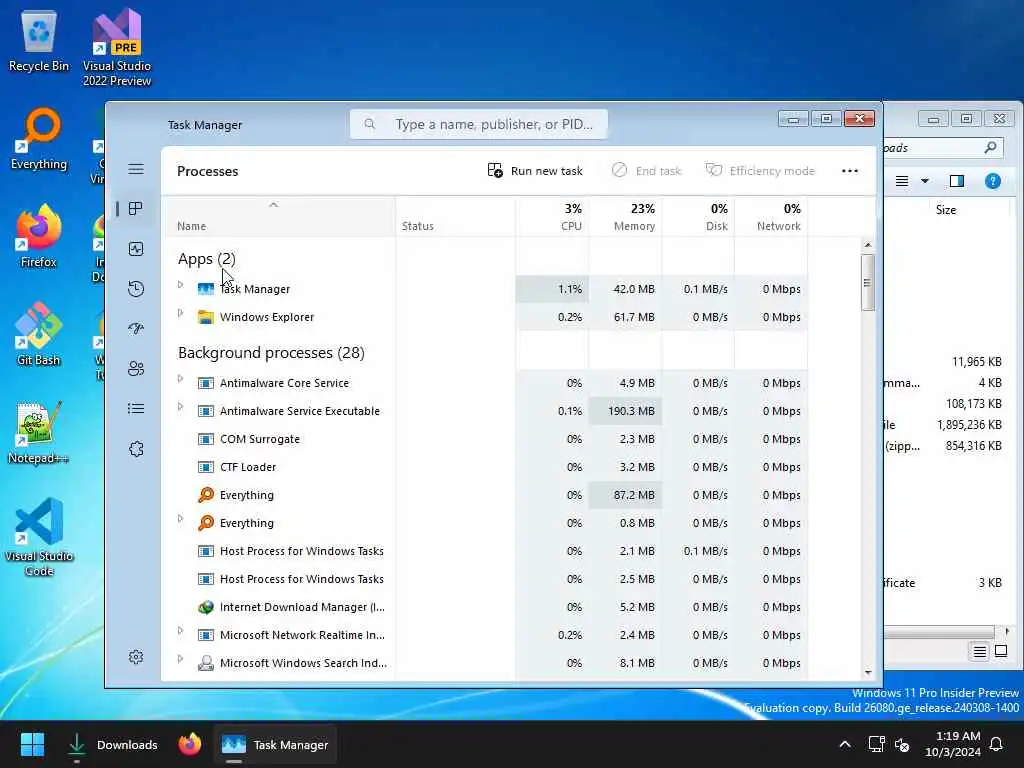Open the three-dots more options menu

coord(850,171)
